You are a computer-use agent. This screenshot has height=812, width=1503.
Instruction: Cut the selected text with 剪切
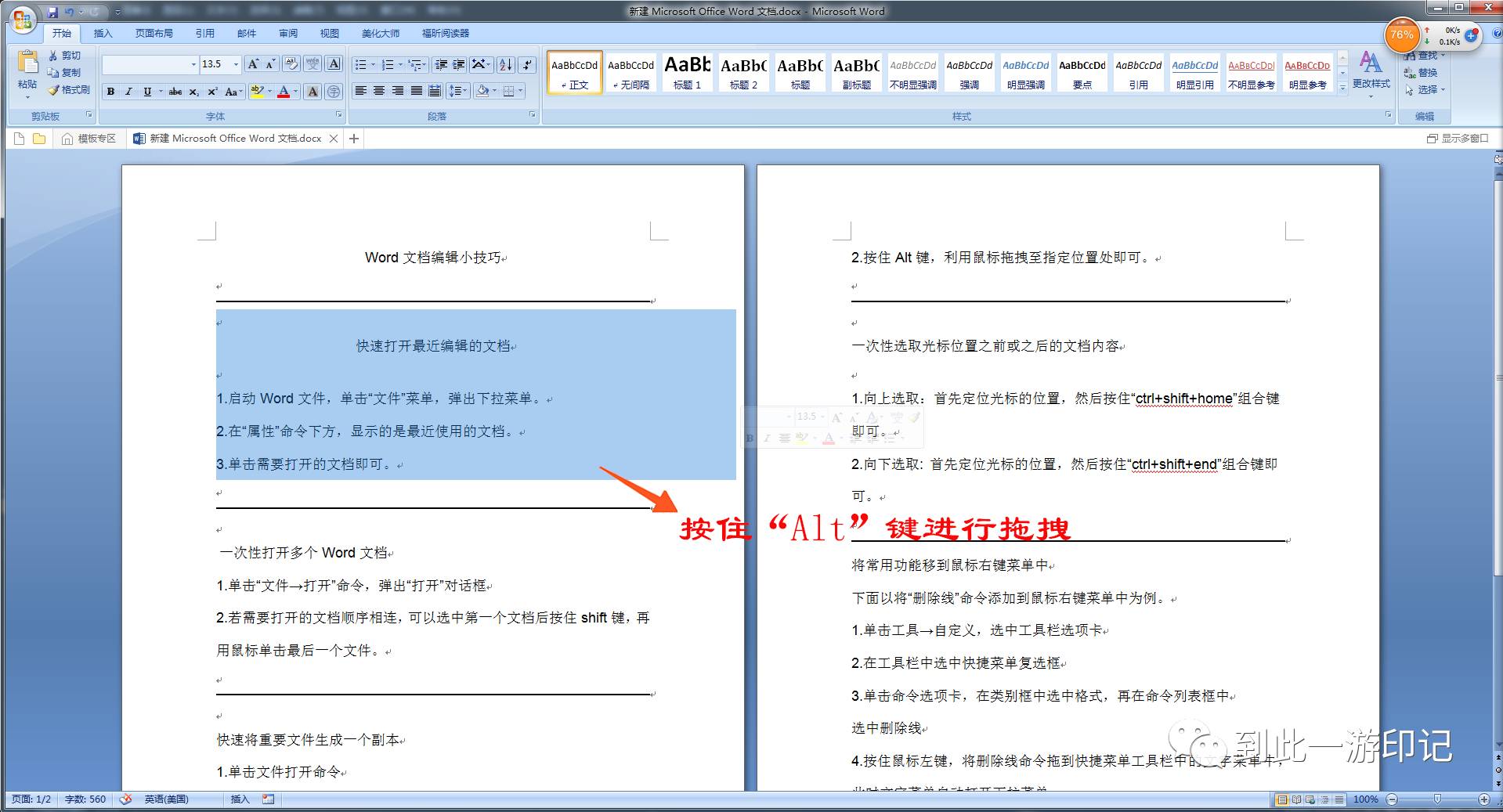(64, 56)
